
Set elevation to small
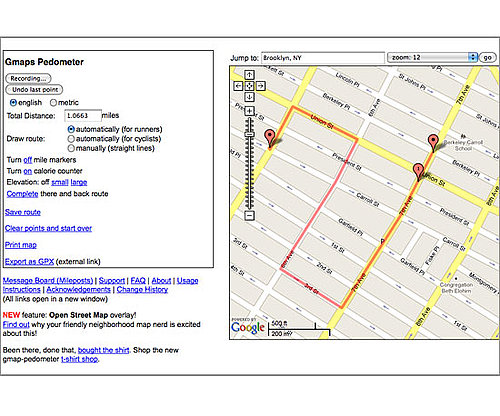tap(60, 182)
